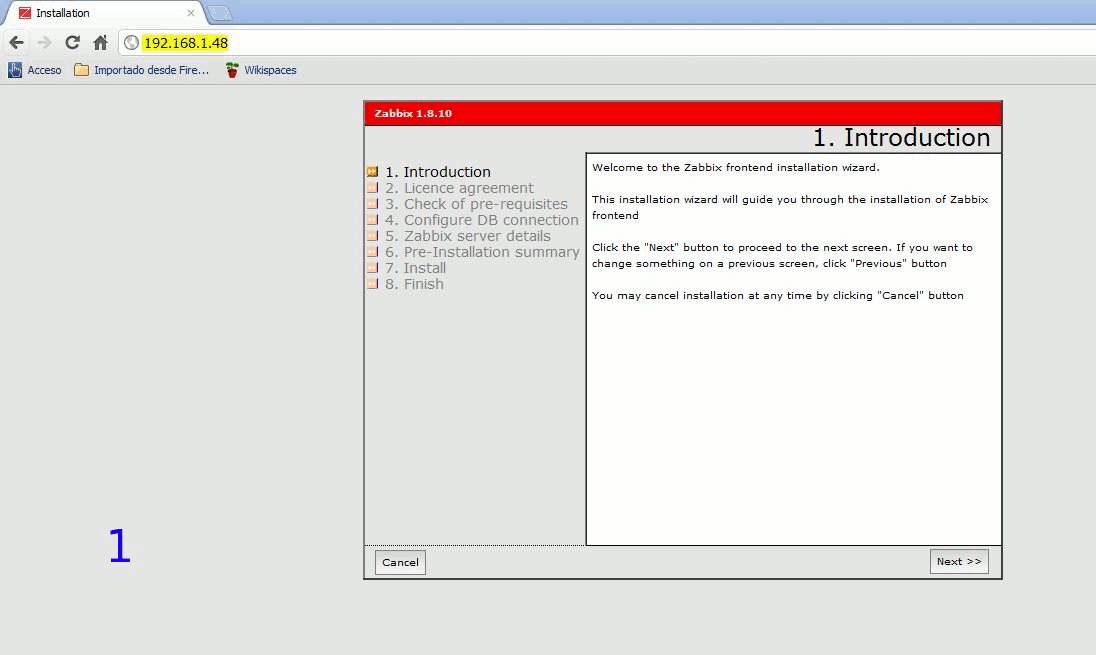Click the globe site-info icon in address bar
Screen dimensions: 1096x655
[x=131, y=42]
